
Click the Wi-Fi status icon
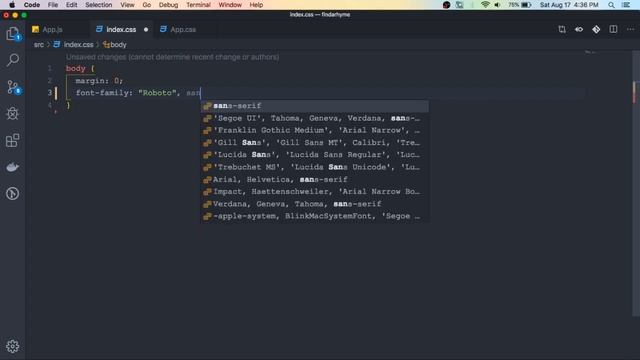pos(485,5)
